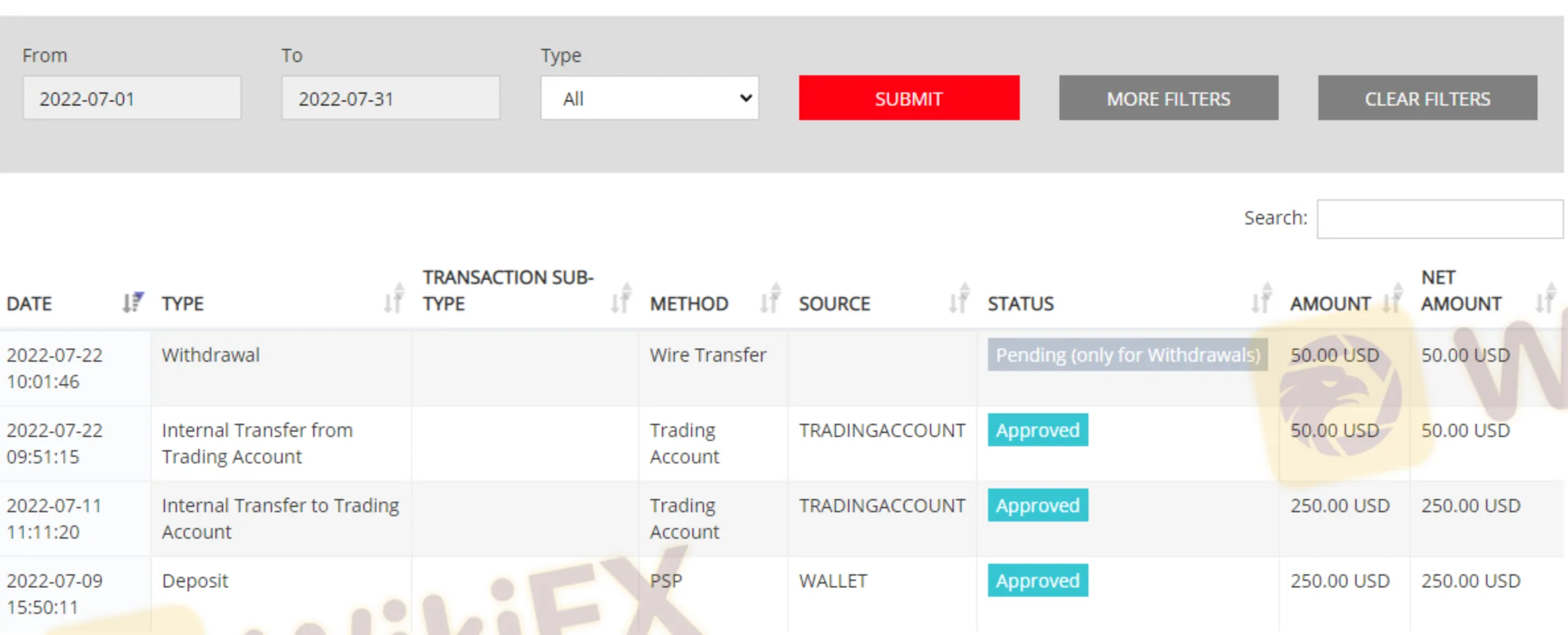Image resolution: width=1568 pixels, height=635 pixels.
Task: Sort by Method column arrows
Action: click(x=770, y=298)
